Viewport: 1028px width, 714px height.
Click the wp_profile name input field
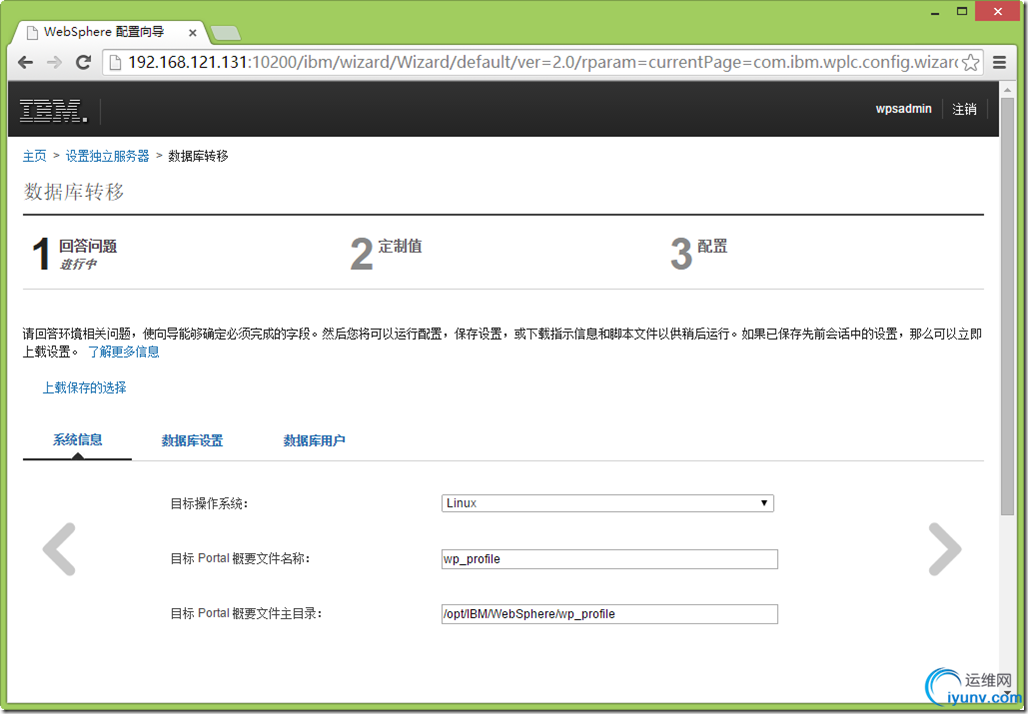tap(610, 559)
